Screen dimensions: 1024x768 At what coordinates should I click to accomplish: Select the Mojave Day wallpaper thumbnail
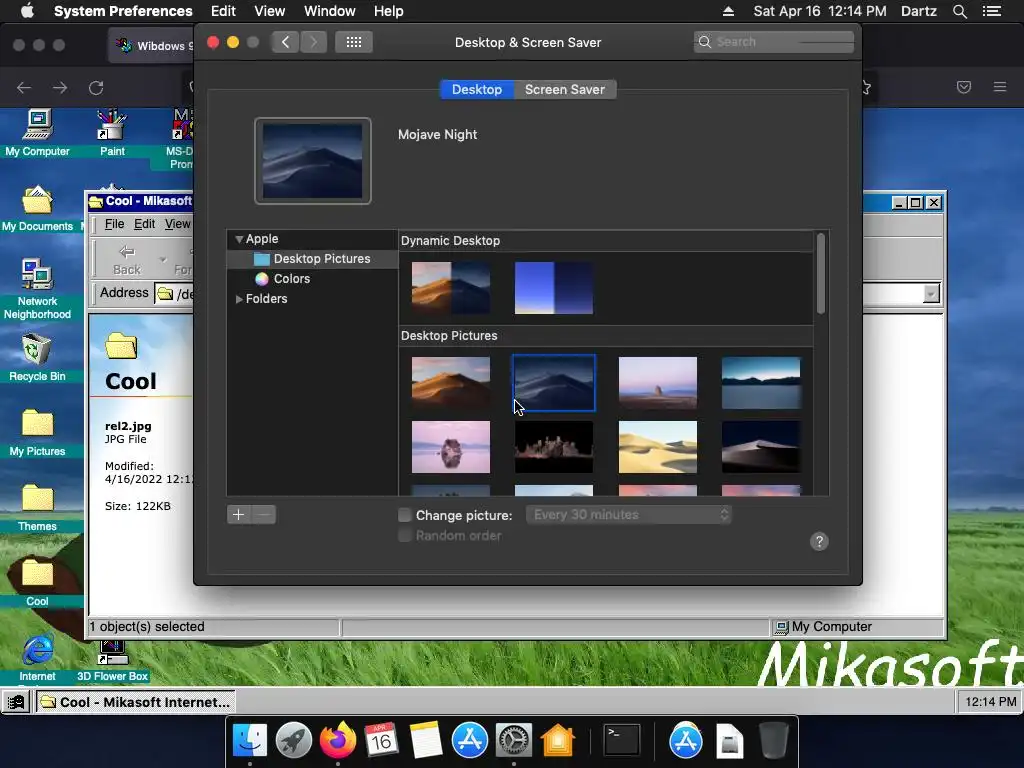[x=451, y=383]
